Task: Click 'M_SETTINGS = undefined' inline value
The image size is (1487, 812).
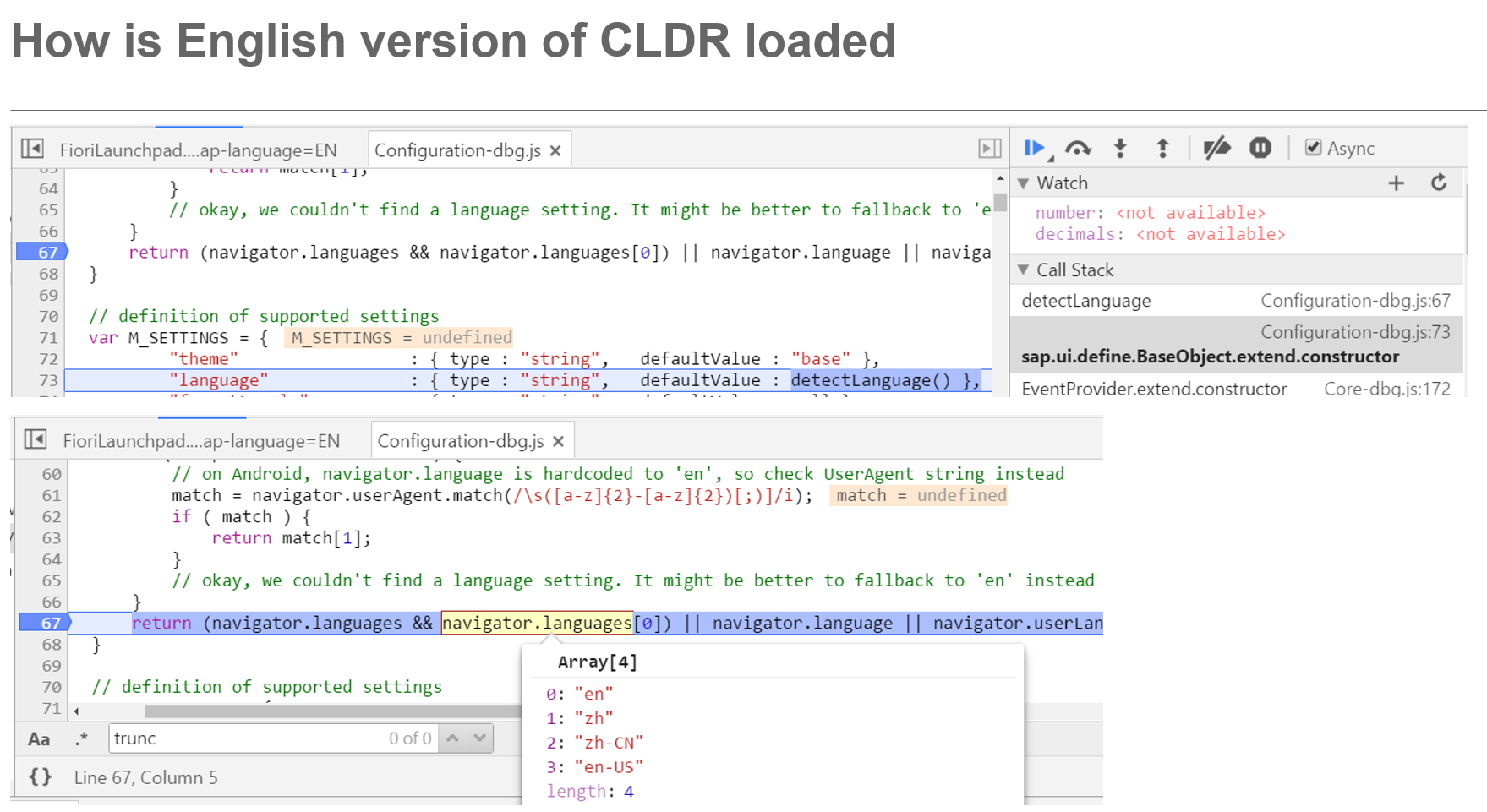Action: point(400,338)
